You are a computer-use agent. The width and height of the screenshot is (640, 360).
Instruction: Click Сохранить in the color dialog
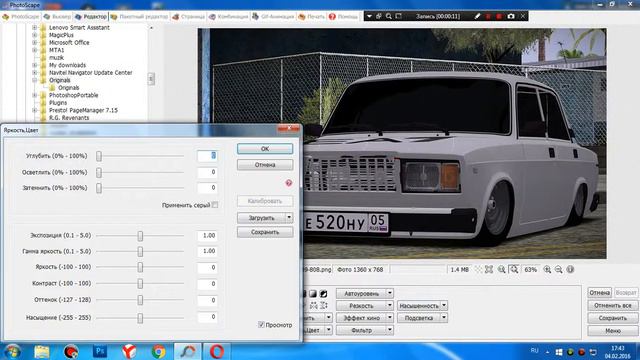[265, 232]
